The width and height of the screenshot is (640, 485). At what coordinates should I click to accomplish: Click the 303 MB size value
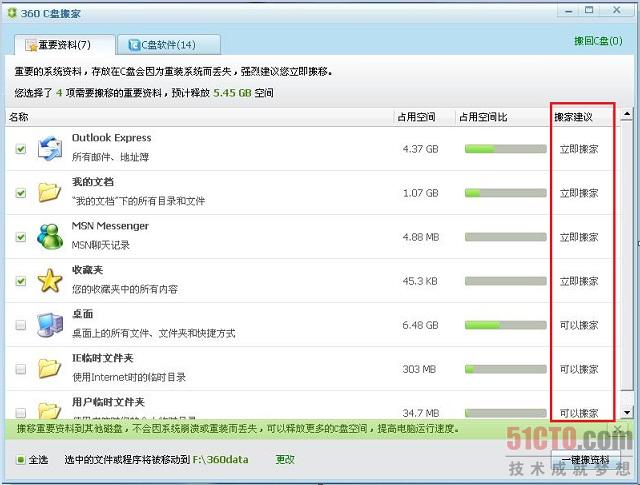pyautogui.click(x=419, y=369)
